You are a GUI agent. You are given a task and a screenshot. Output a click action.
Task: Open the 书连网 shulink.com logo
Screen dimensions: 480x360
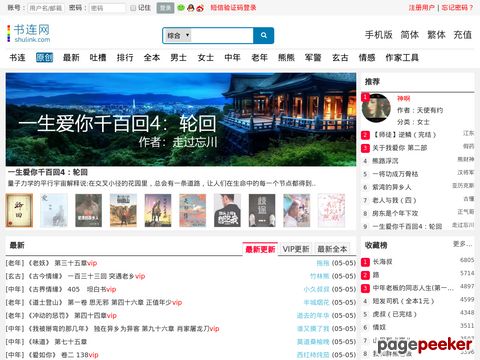pyautogui.click(x=29, y=33)
